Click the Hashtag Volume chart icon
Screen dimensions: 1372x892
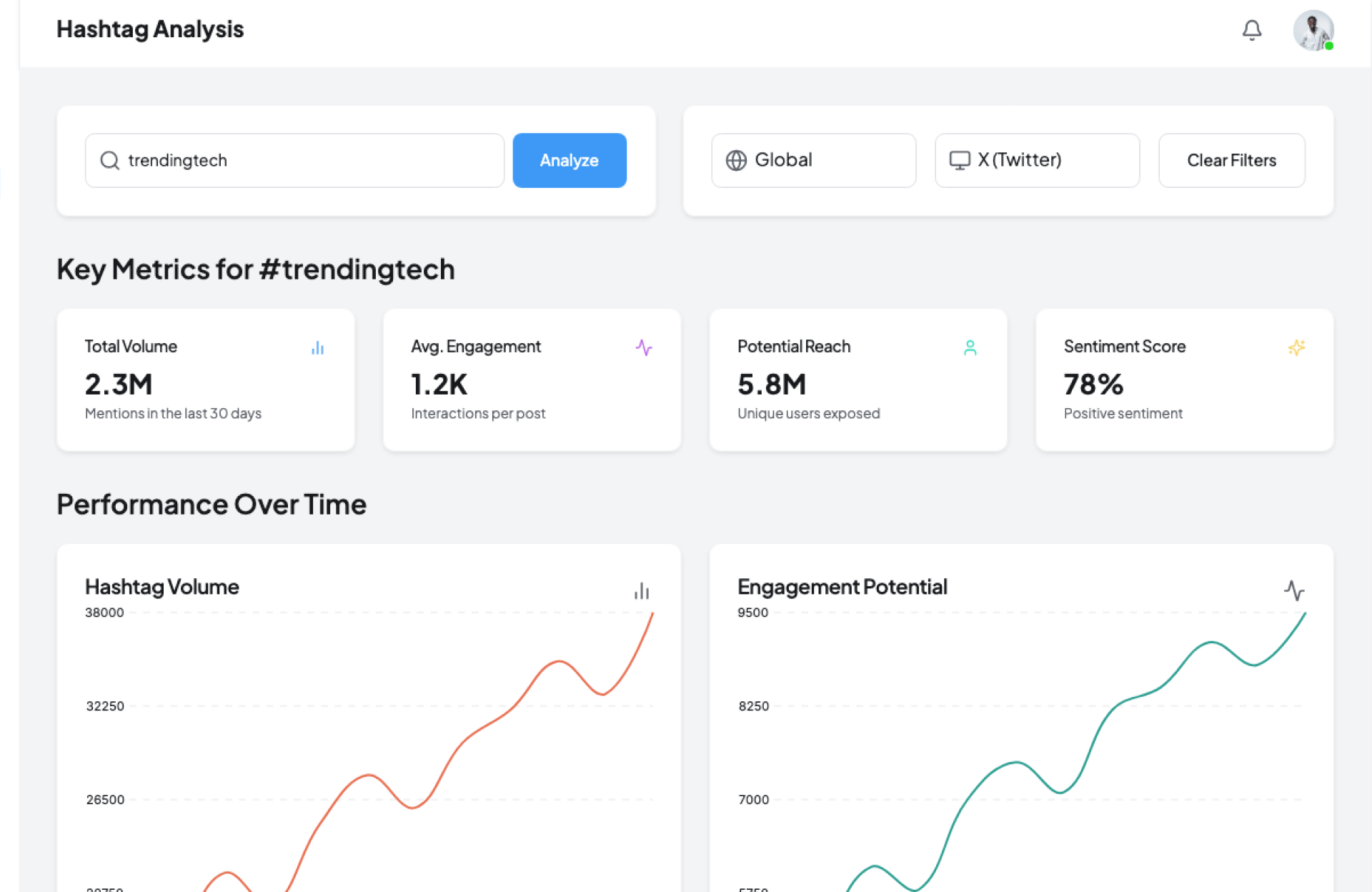click(642, 591)
